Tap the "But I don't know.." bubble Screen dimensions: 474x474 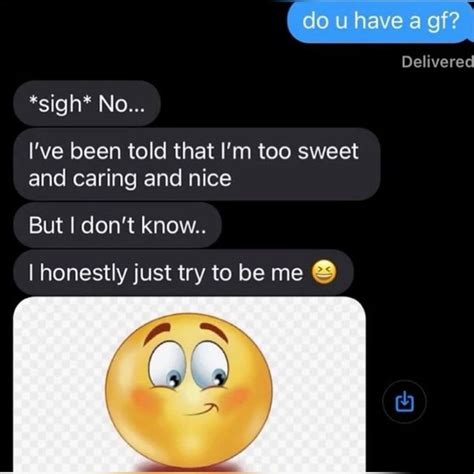(x=117, y=225)
